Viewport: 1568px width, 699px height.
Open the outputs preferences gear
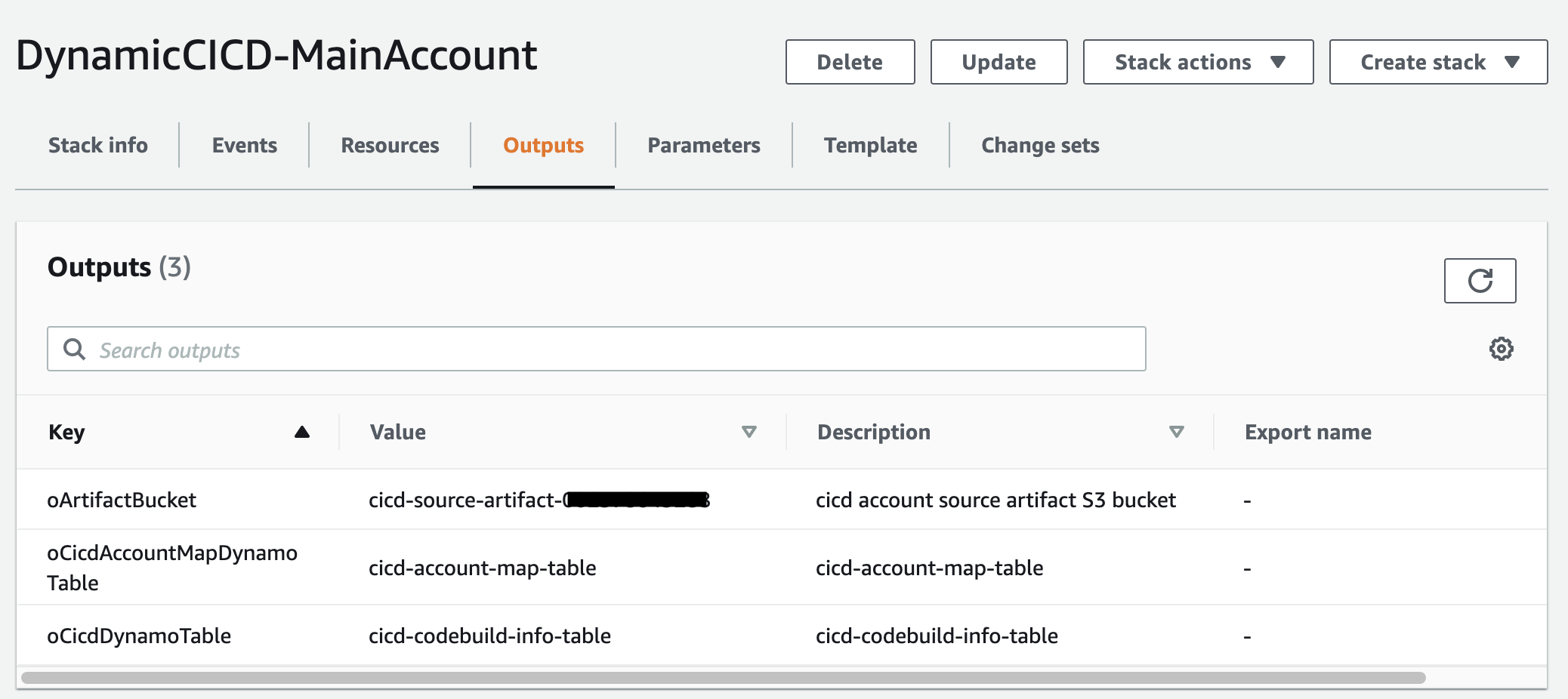point(1502,348)
